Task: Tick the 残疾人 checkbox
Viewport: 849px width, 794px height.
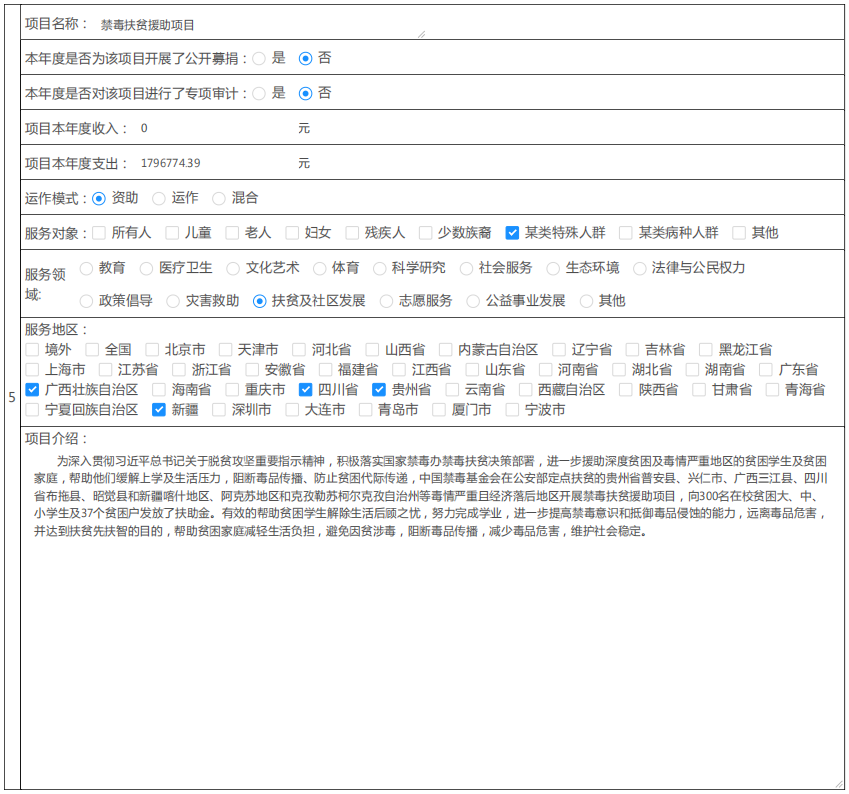Action: coord(352,233)
